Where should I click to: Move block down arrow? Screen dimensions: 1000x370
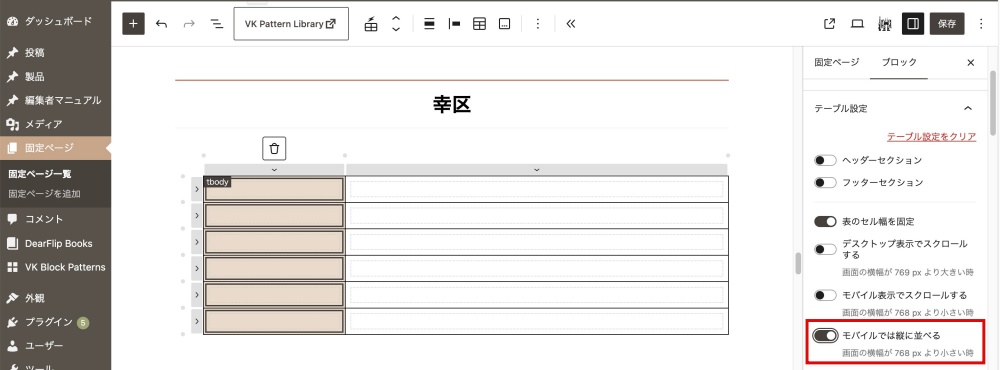click(x=396, y=29)
